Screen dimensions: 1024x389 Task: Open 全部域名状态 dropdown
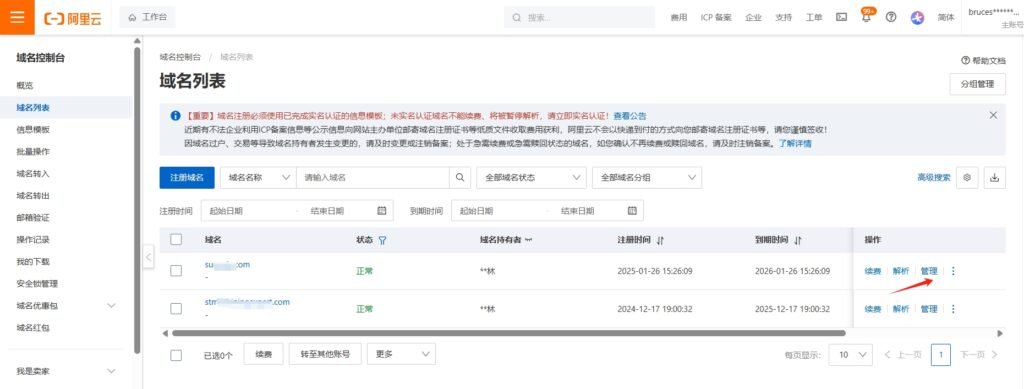532,178
